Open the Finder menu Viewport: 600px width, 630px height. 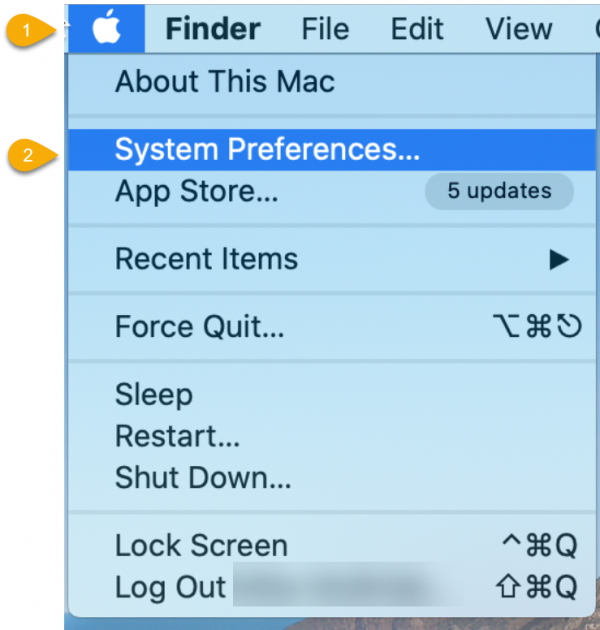pos(212,29)
